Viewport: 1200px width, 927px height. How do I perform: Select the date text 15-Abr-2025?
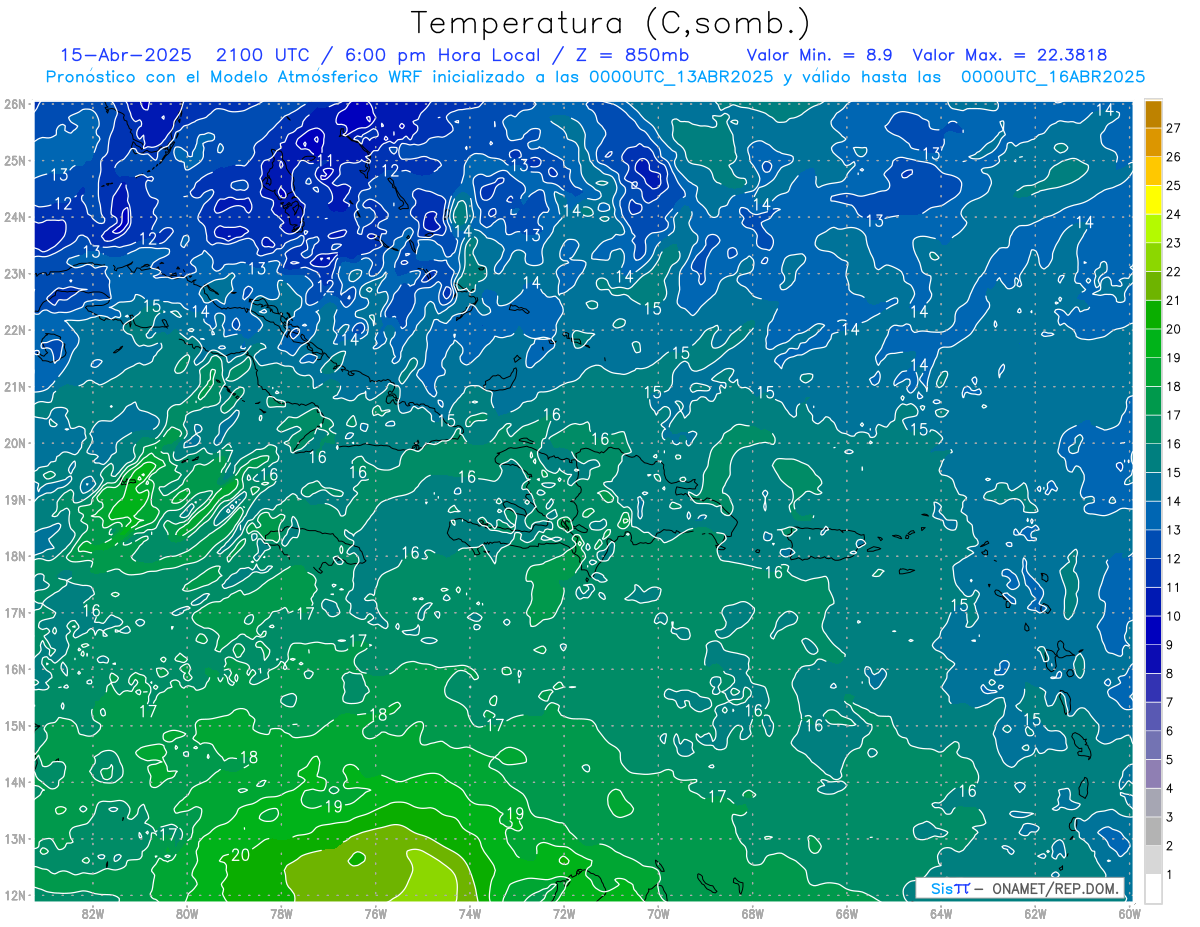click(128, 55)
